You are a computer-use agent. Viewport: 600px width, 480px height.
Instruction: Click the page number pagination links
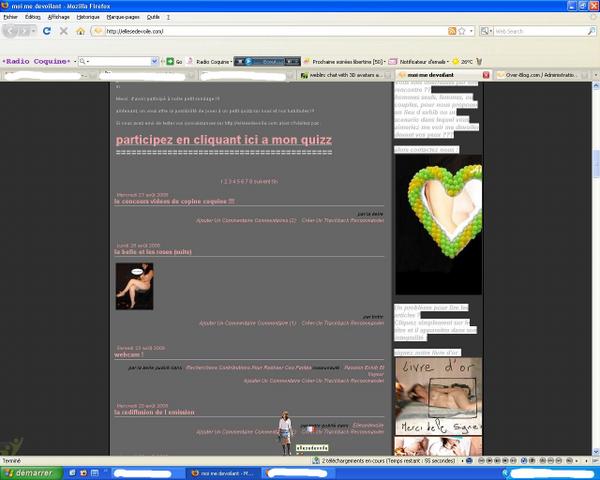click(x=249, y=181)
